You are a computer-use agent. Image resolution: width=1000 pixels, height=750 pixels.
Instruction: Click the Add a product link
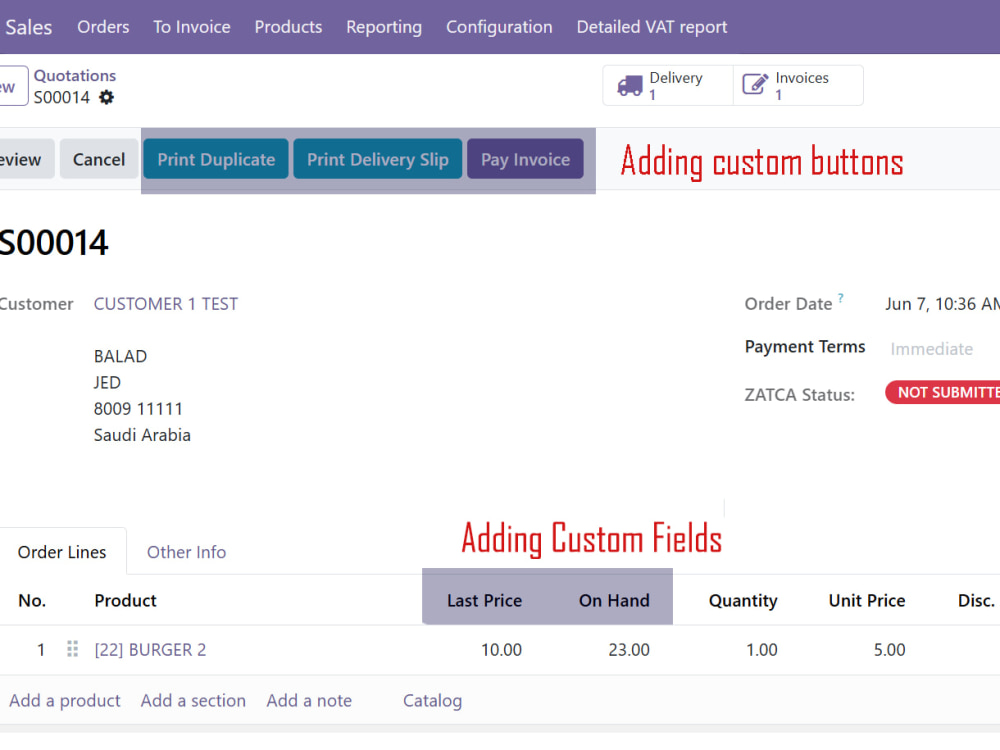coord(64,700)
